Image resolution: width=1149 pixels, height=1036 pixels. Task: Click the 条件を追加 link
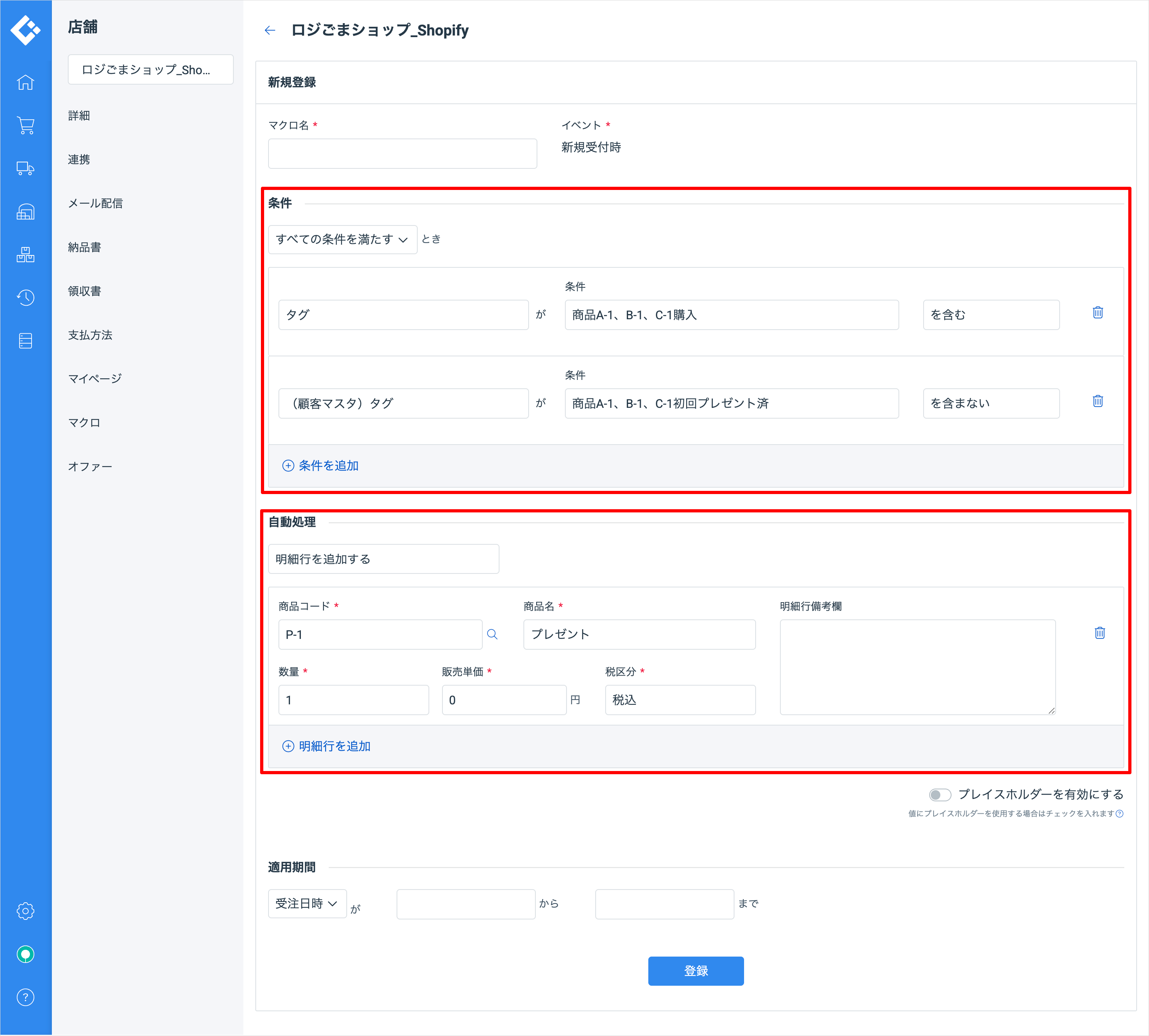[321, 466]
